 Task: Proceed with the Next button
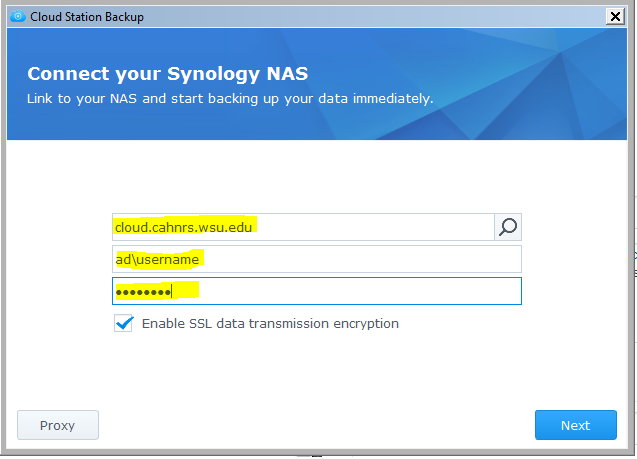tap(576, 425)
